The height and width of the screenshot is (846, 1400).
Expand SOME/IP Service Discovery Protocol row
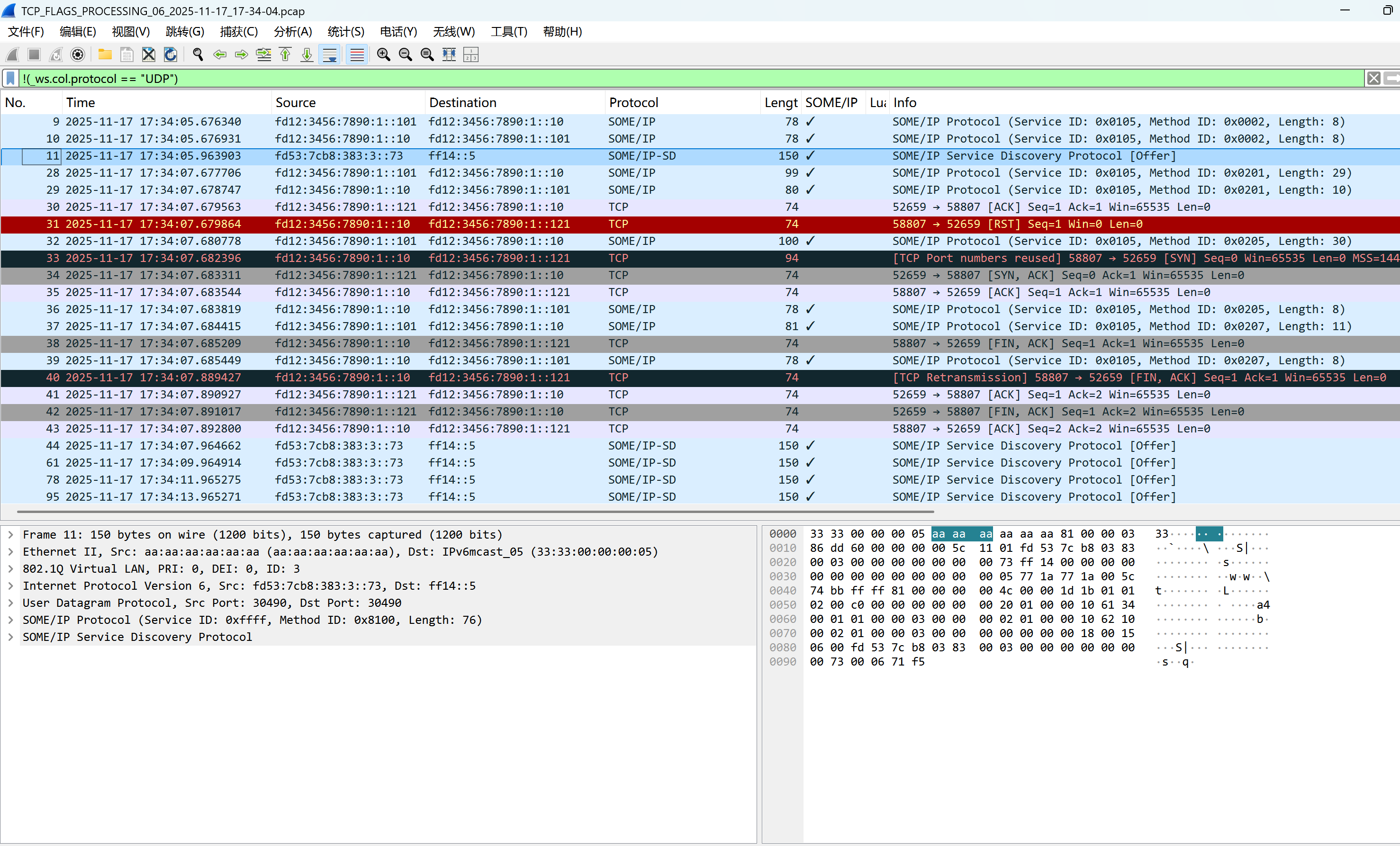click(11, 637)
